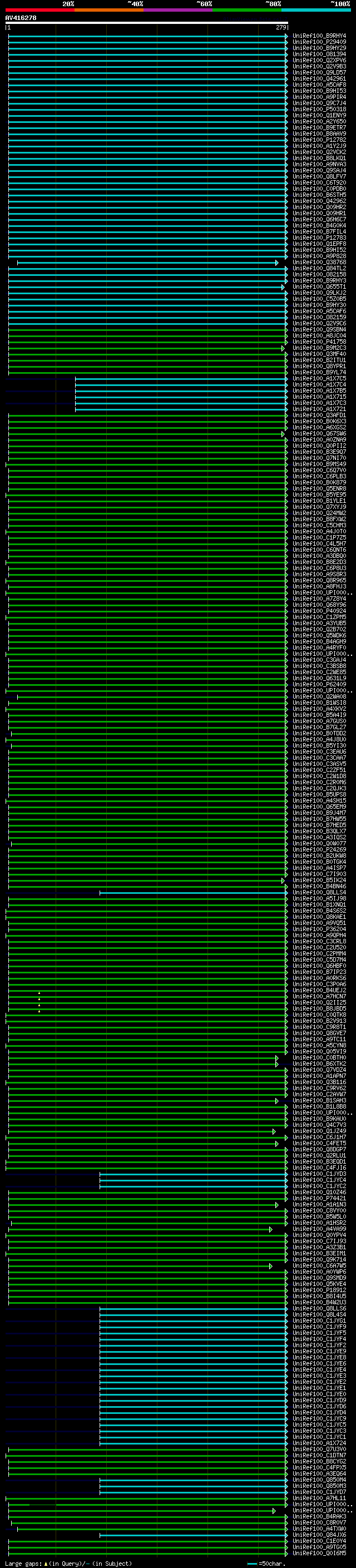Select the UniRef100_Q1JZ49 label
The width and height of the screenshot is (356, 1568).
coord(319,1131)
